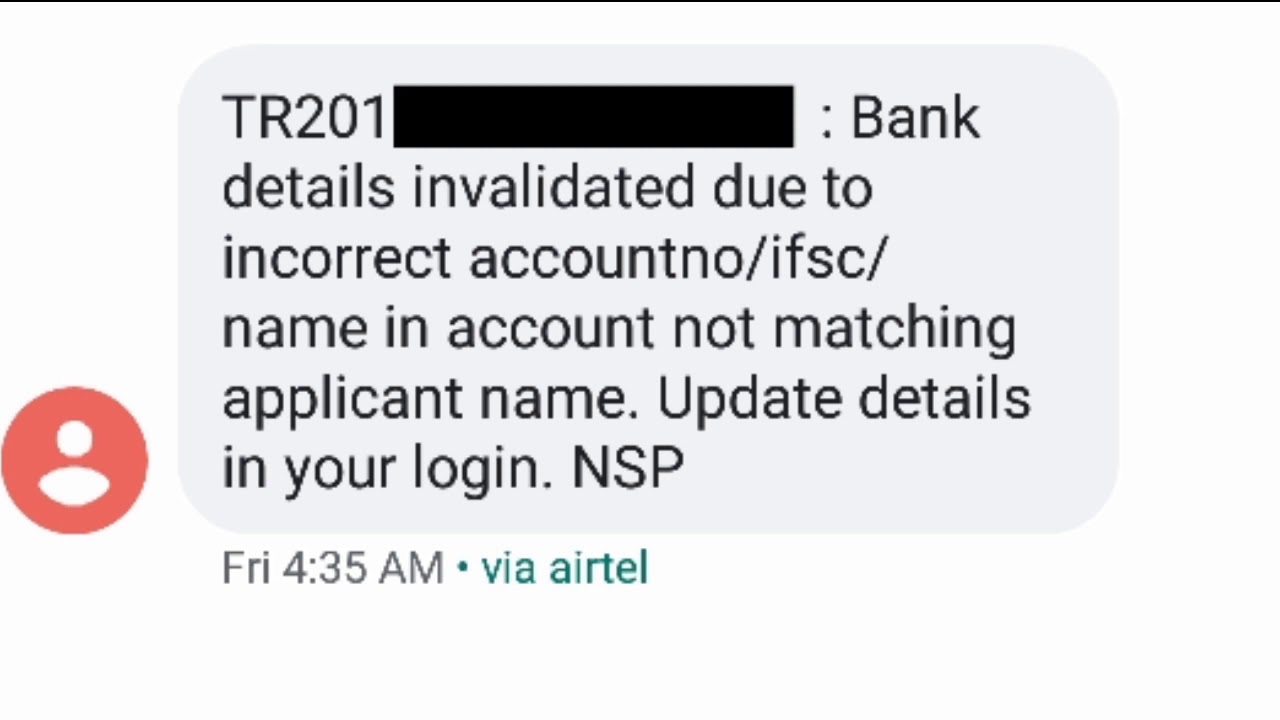Select the "TR201" reference text
This screenshot has width=1280, height=720.
304,118
